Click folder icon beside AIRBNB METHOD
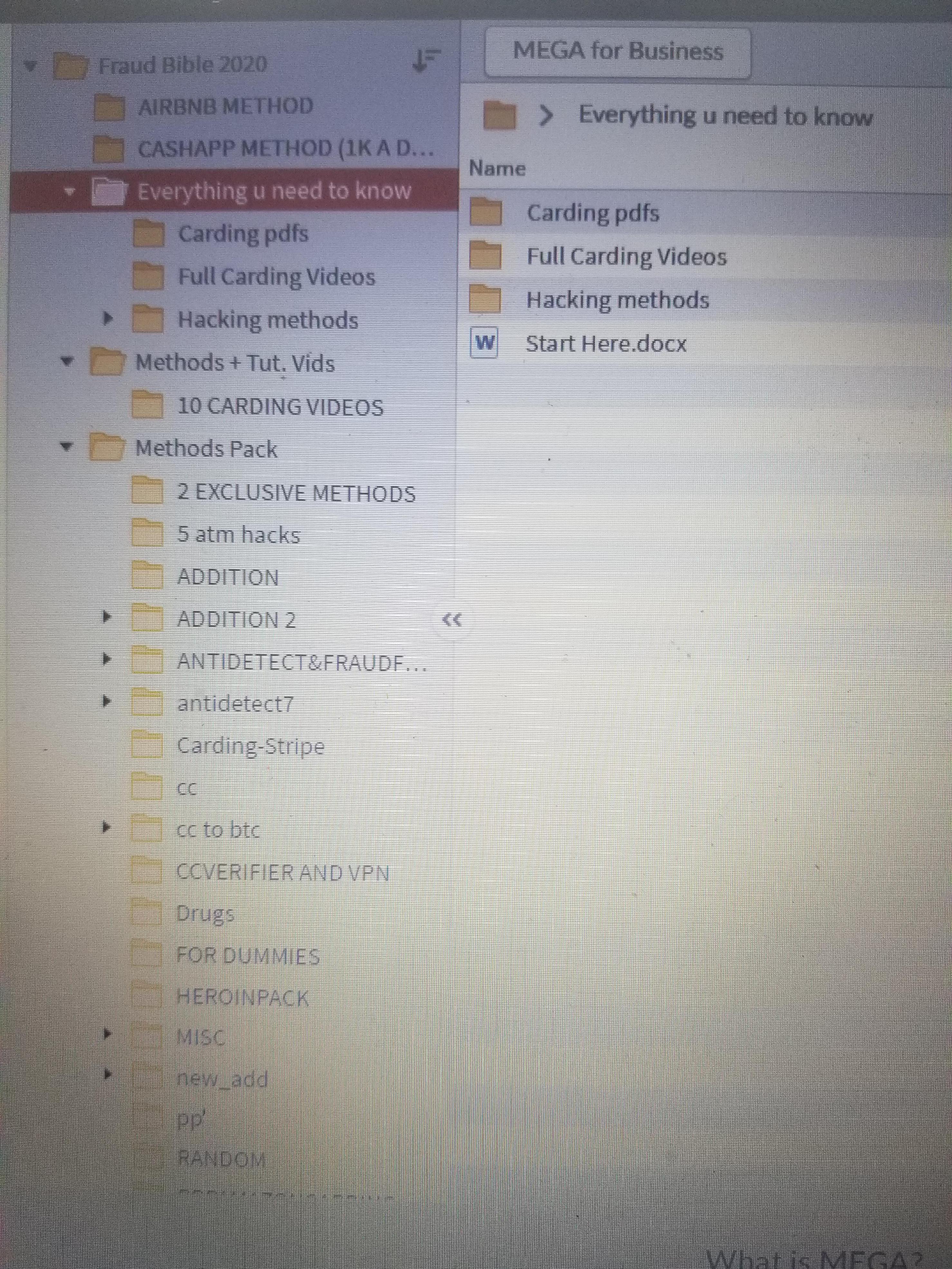The height and width of the screenshot is (1269, 952). [109, 107]
